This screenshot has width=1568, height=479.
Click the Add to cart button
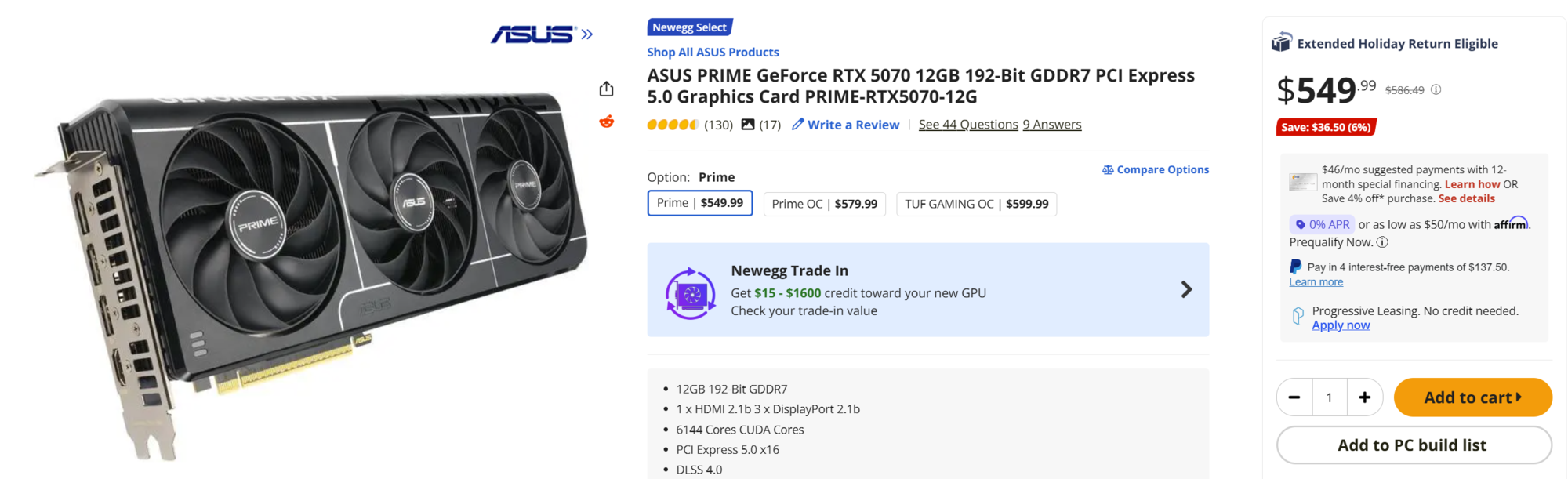[x=1472, y=397]
